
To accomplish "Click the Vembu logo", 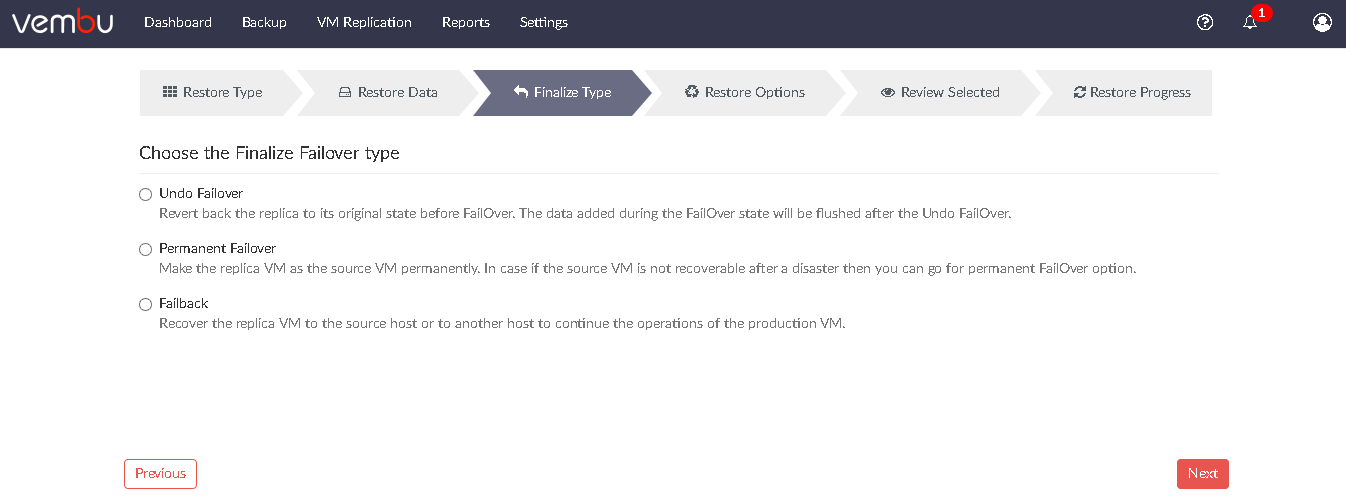I will pos(62,22).
